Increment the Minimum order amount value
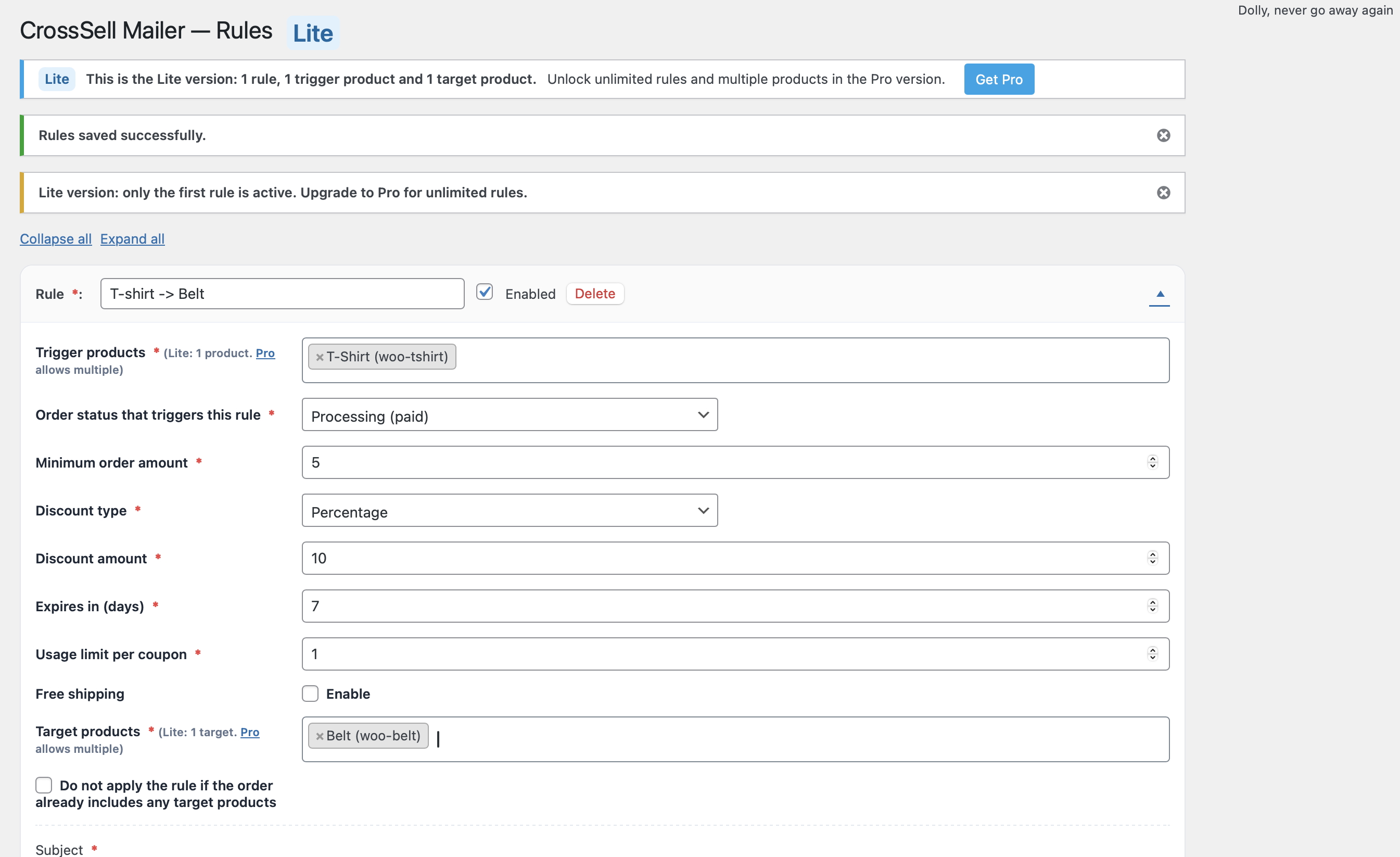1400x857 pixels. 1152,459
